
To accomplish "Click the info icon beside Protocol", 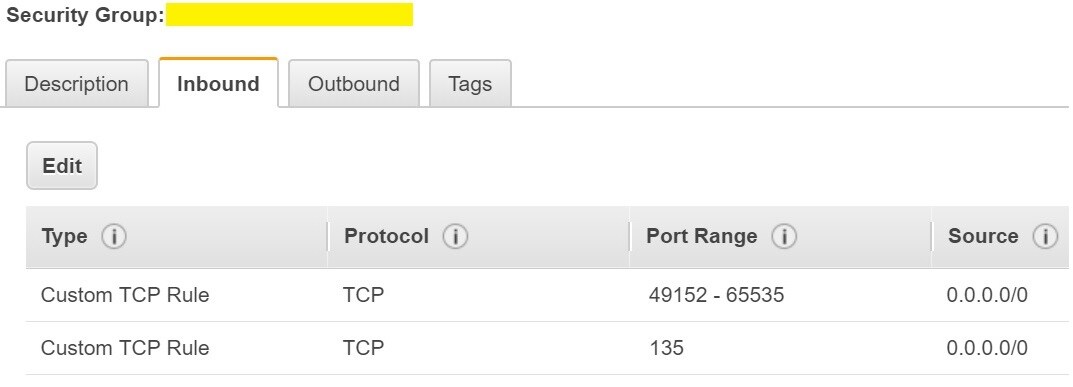I will point(455,237).
